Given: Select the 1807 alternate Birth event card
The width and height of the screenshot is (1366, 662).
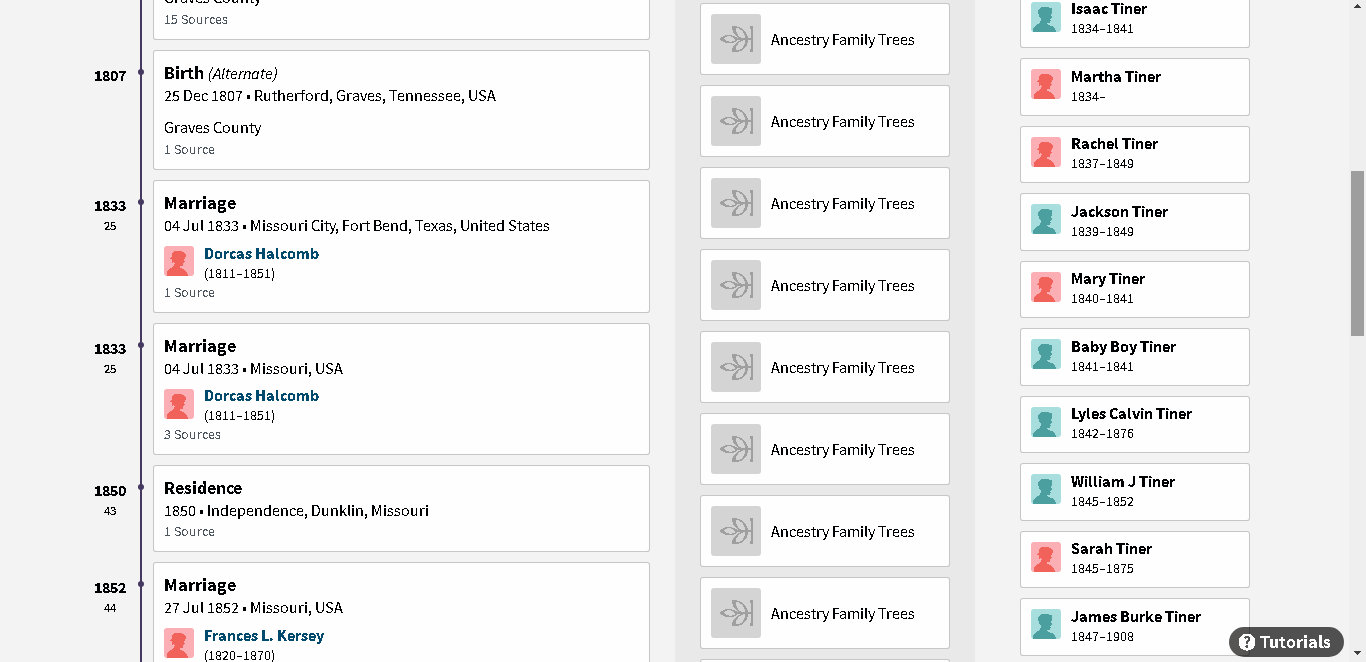Looking at the screenshot, I should (x=401, y=110).
